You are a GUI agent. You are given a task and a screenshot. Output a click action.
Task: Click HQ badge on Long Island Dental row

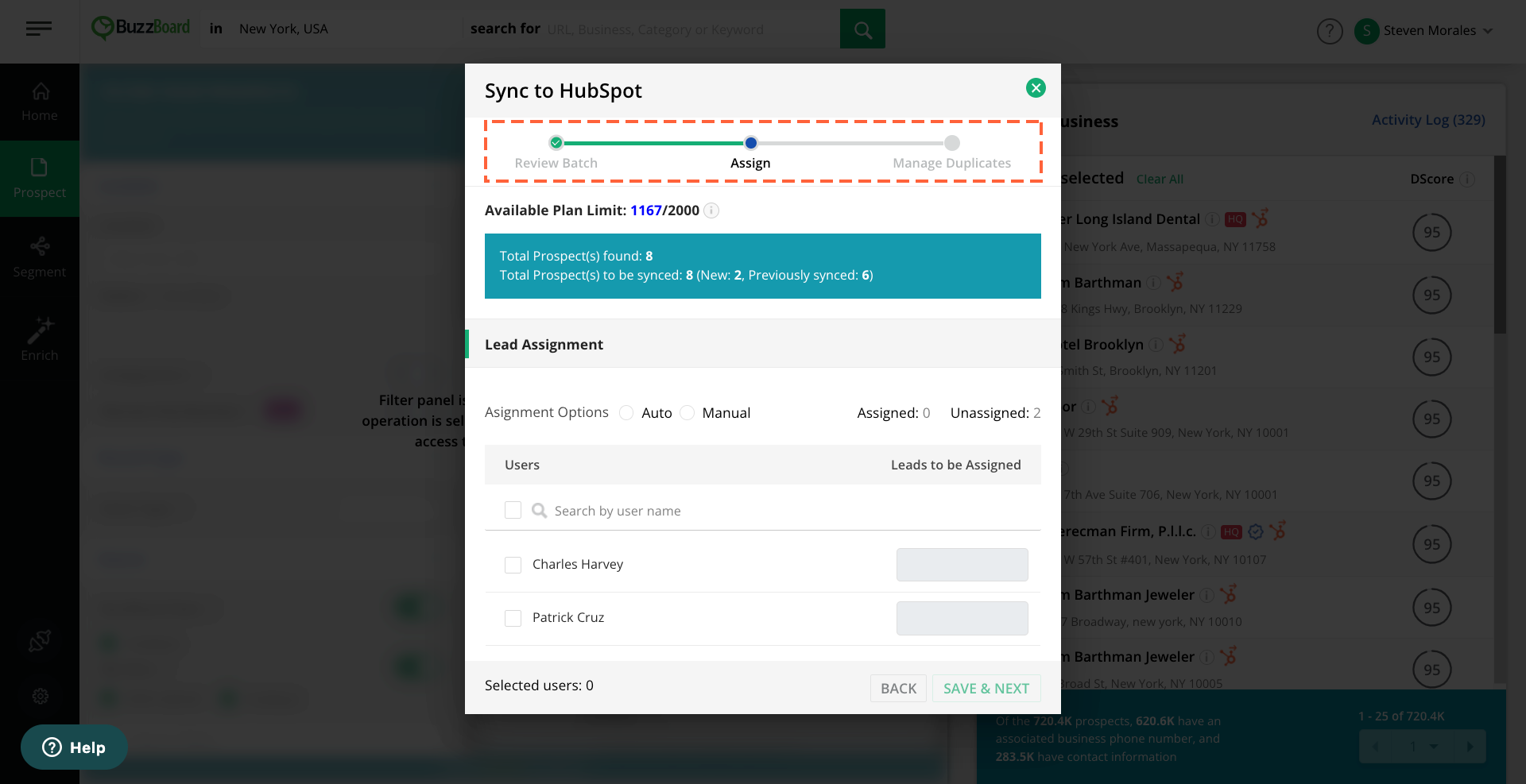coord(1235,219)
